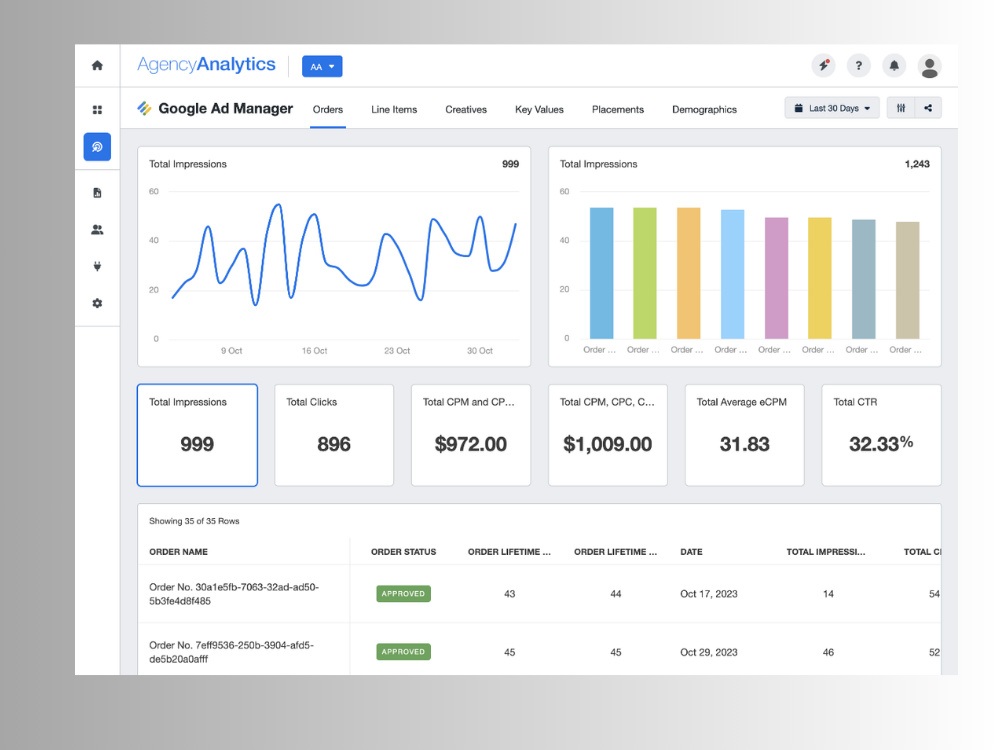
Task: Select the $972.00 CPM stat card
Action: click(x=471, y=435)
